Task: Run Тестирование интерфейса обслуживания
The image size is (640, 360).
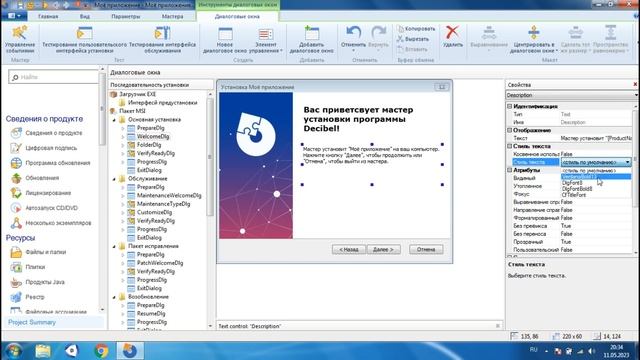Action: click(162, 39)
